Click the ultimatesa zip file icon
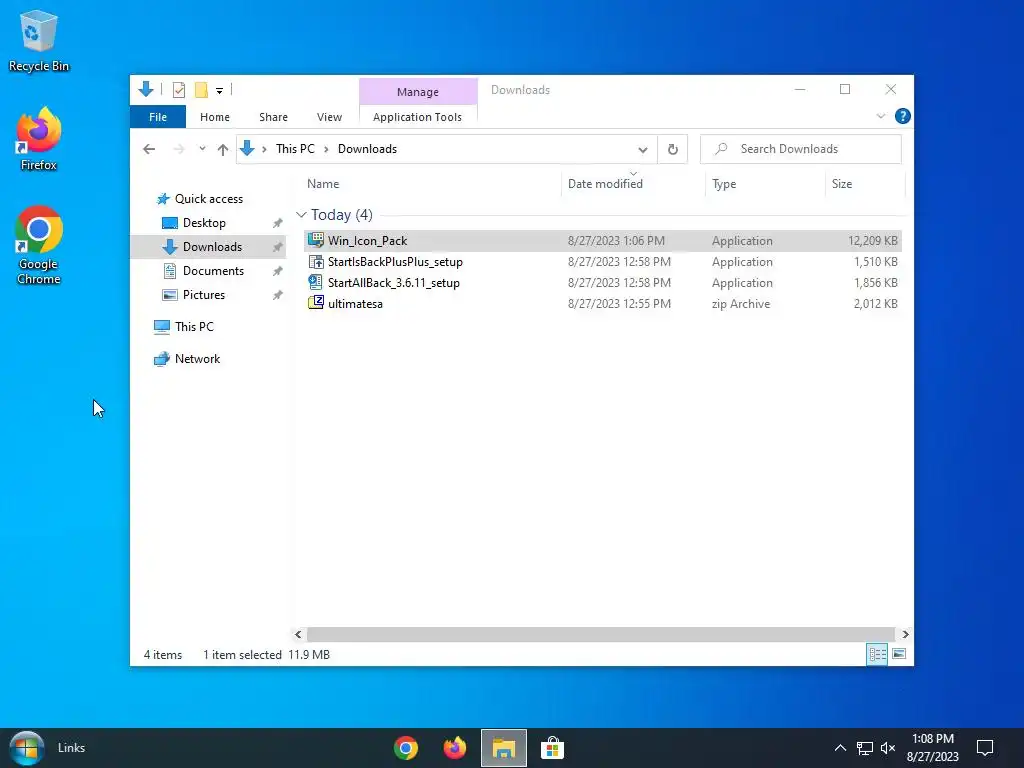The width and height of the screenshot is (1024, 768). tap(315, 303)
